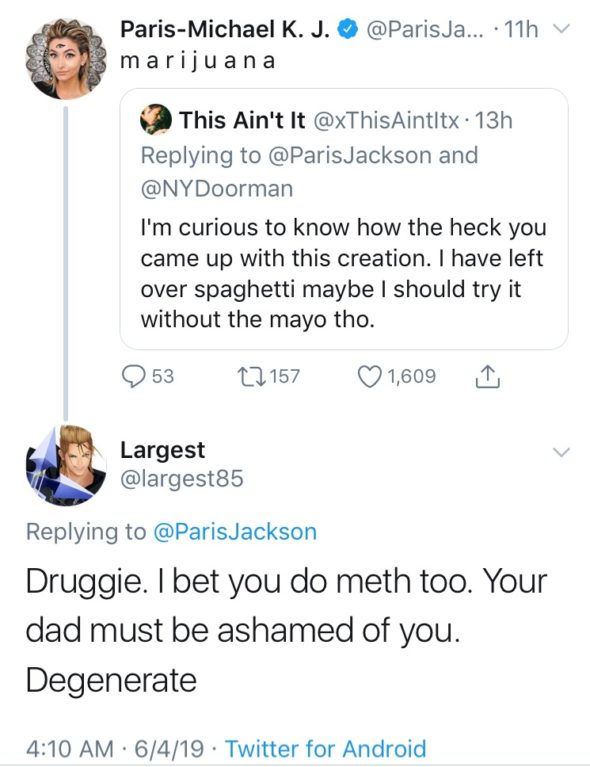This screenshot has width=590, height=767.
Task: Click the reply speech bubble icon
Action: click(133, 377)
